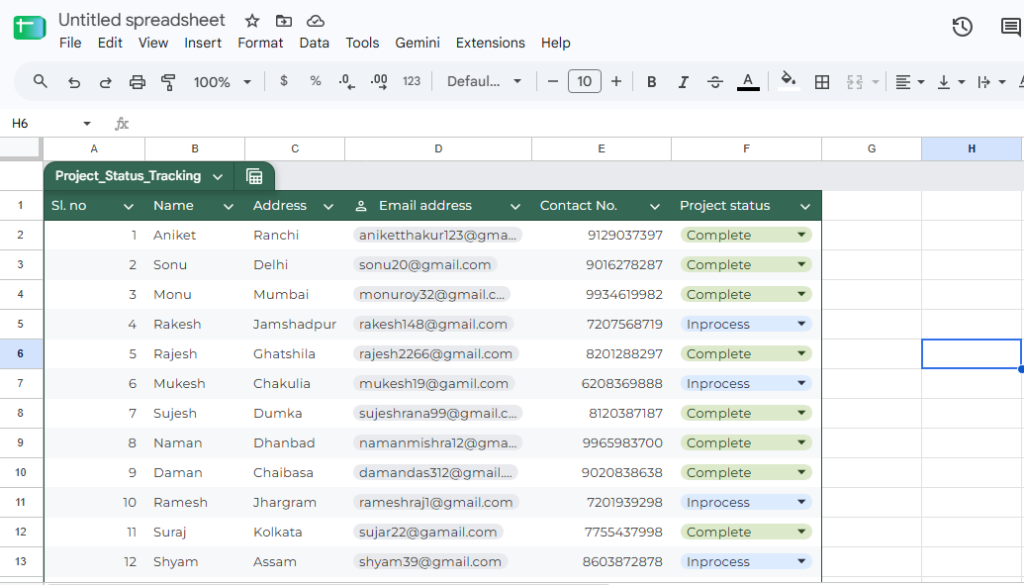Image resolution: width=1024 pixels, height=585 pixels.
Task: Format as currency
Action: [283, 81]
